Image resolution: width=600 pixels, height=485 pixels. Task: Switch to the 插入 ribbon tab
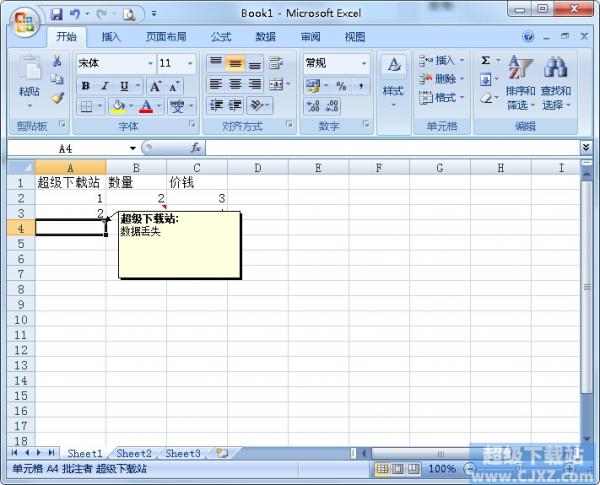[111, 37]
